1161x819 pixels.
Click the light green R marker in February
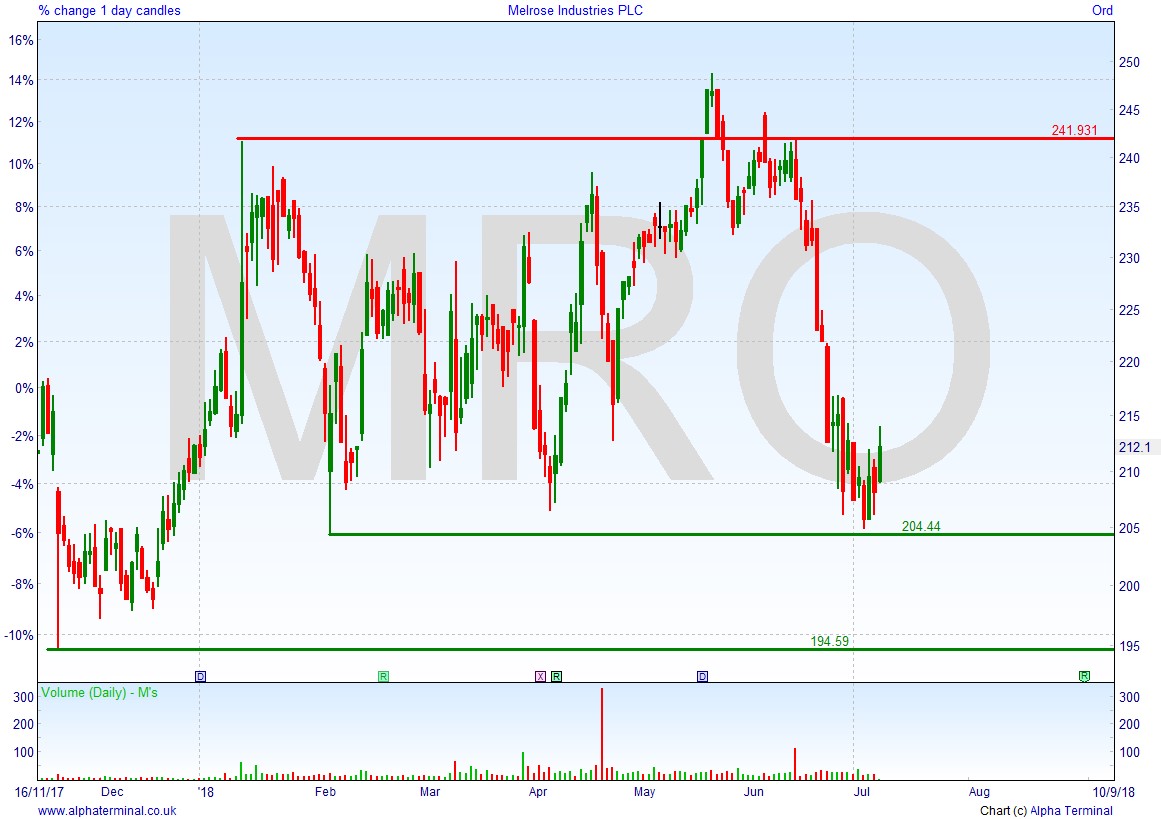click(384, 676)
